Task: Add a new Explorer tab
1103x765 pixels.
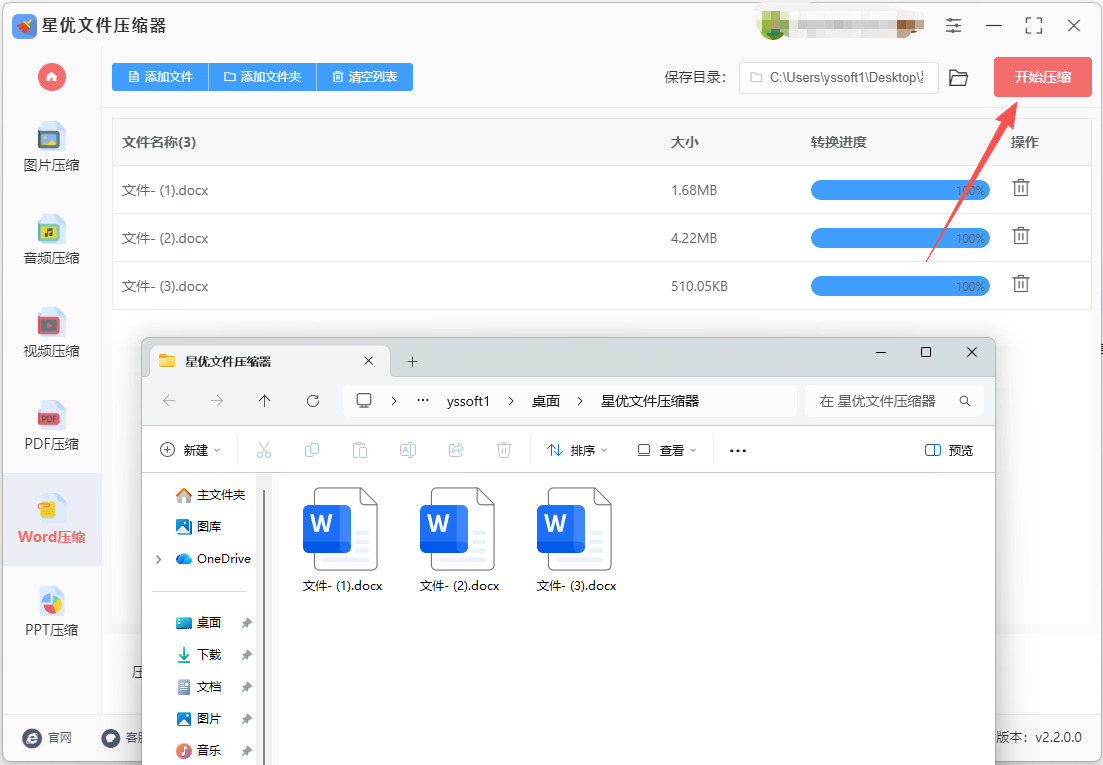Action: point(412,361)
